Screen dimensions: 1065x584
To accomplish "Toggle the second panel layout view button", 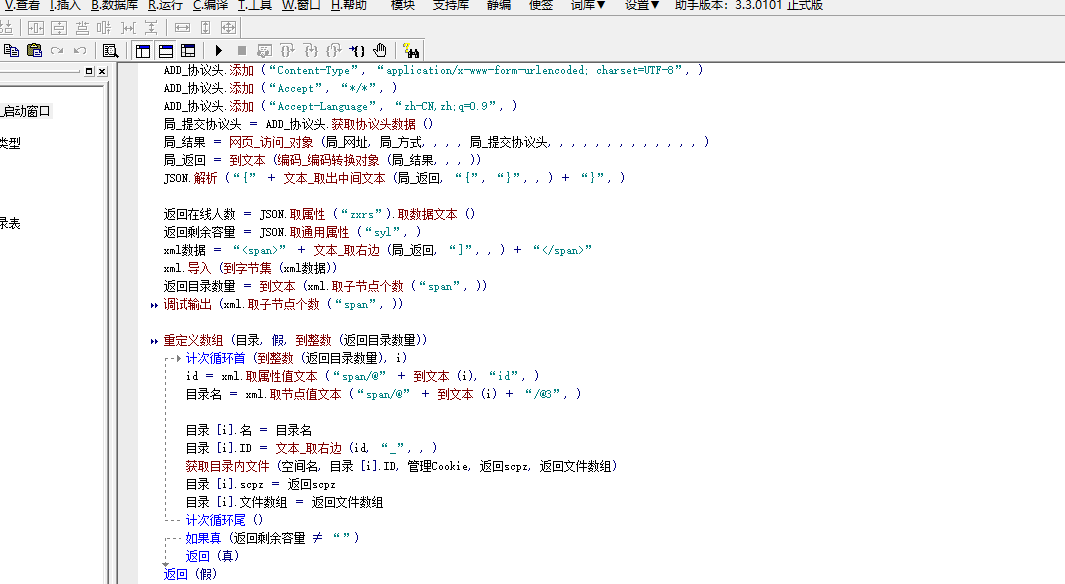I will coord(165,50).
